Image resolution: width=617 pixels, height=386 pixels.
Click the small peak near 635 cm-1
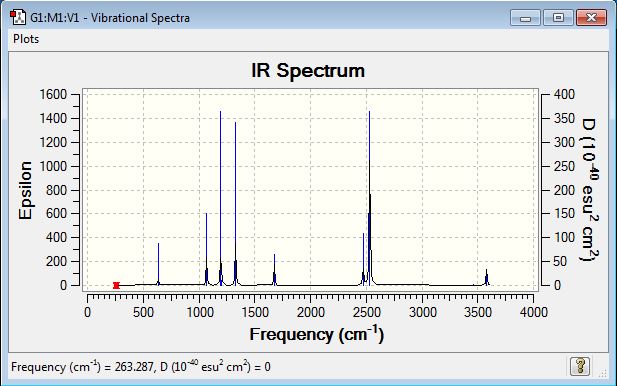point(159,264)
